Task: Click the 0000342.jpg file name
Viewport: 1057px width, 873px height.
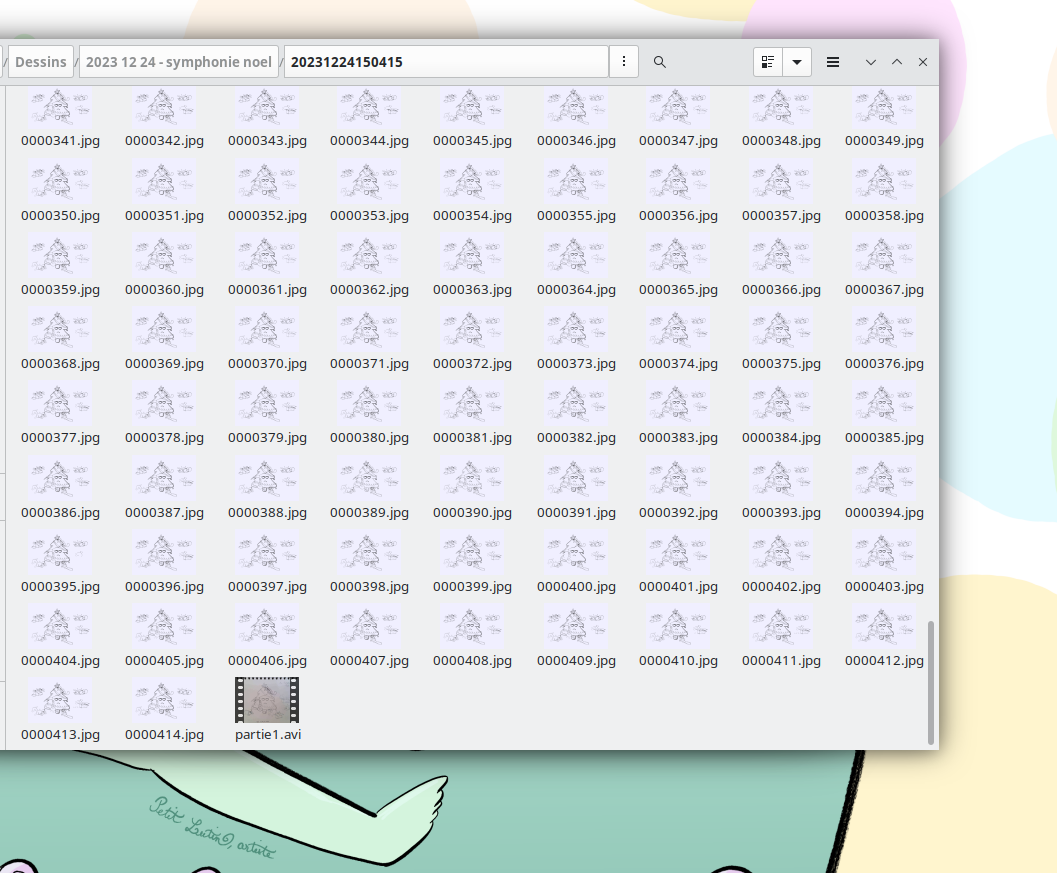Action: [164, 140]
